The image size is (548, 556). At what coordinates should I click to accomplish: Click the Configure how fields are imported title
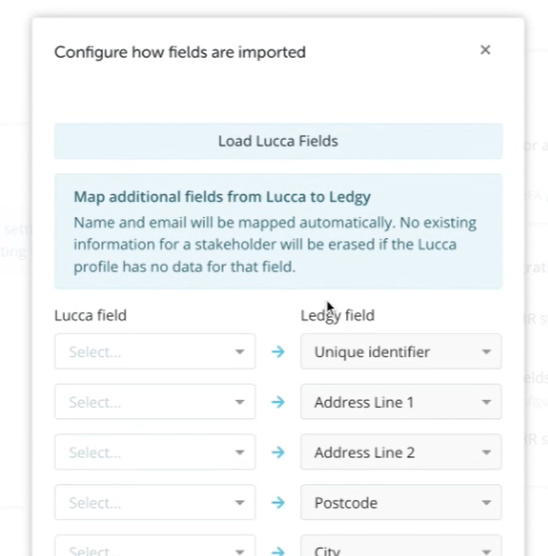click(x=180, y=52)
